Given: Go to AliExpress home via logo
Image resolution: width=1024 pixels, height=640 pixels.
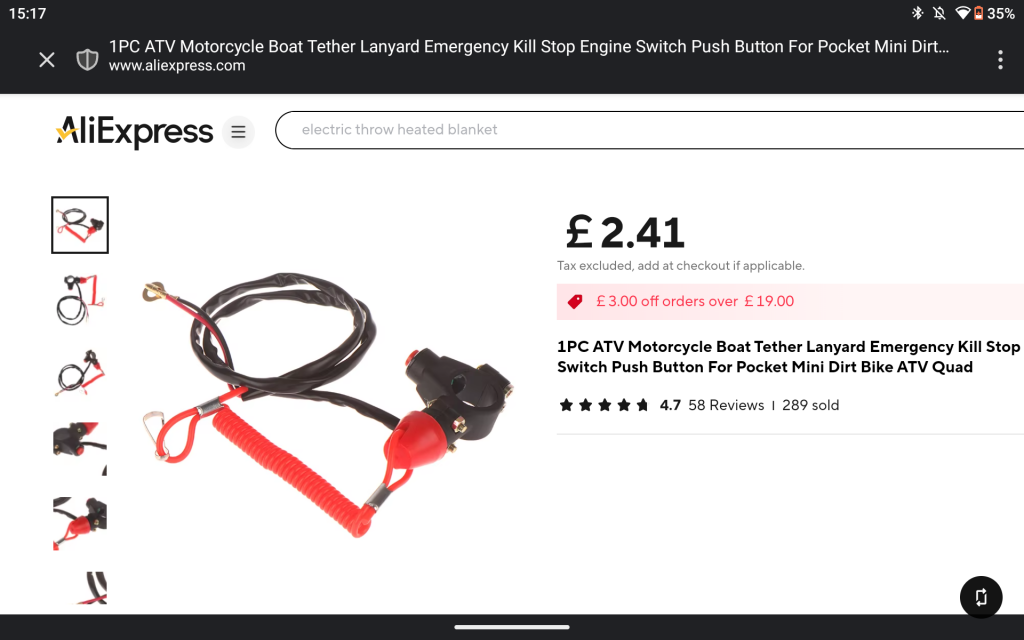Looking at the screenshot, I should point(135,132).
